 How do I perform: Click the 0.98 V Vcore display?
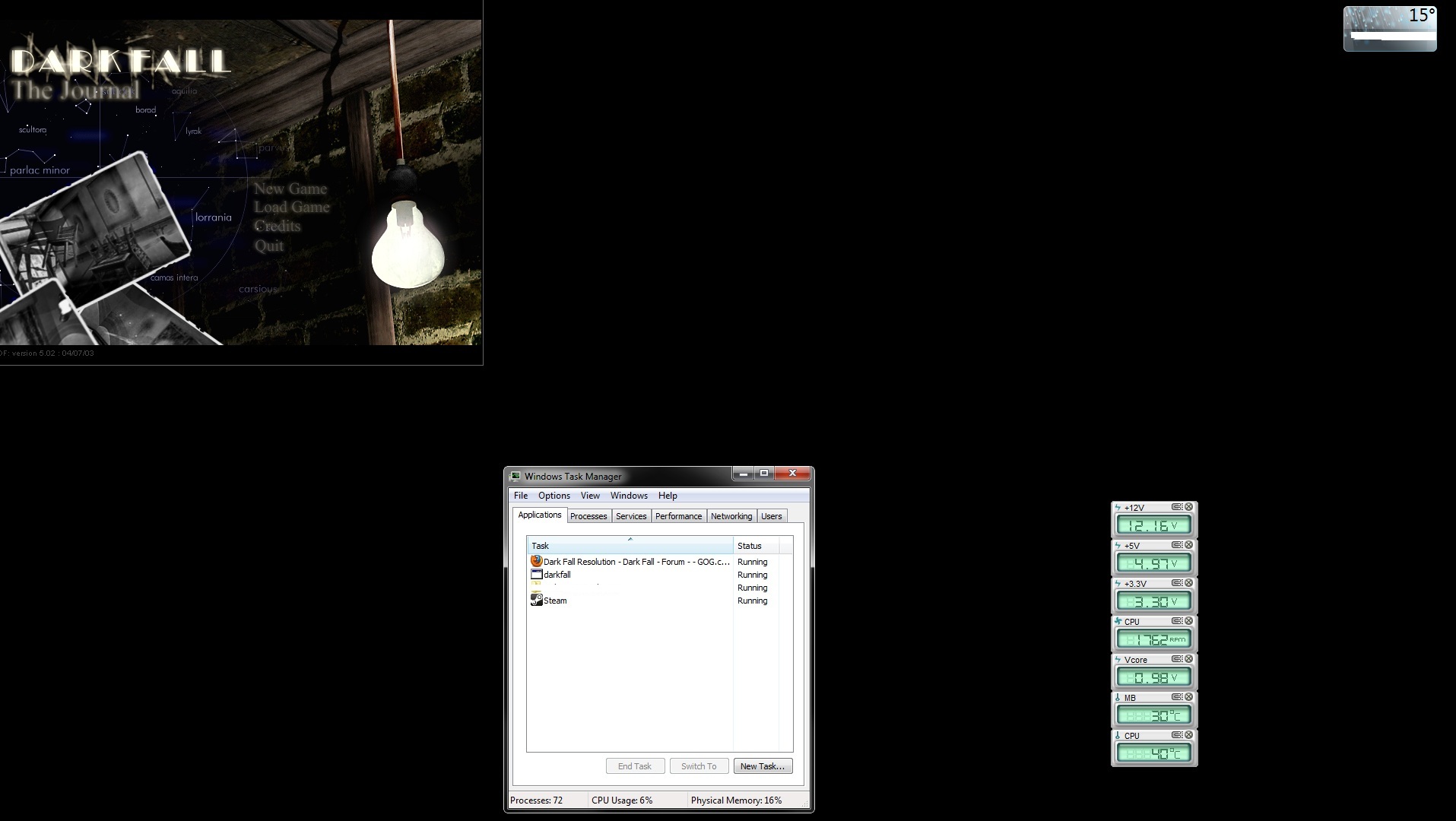pos(1154,677)
